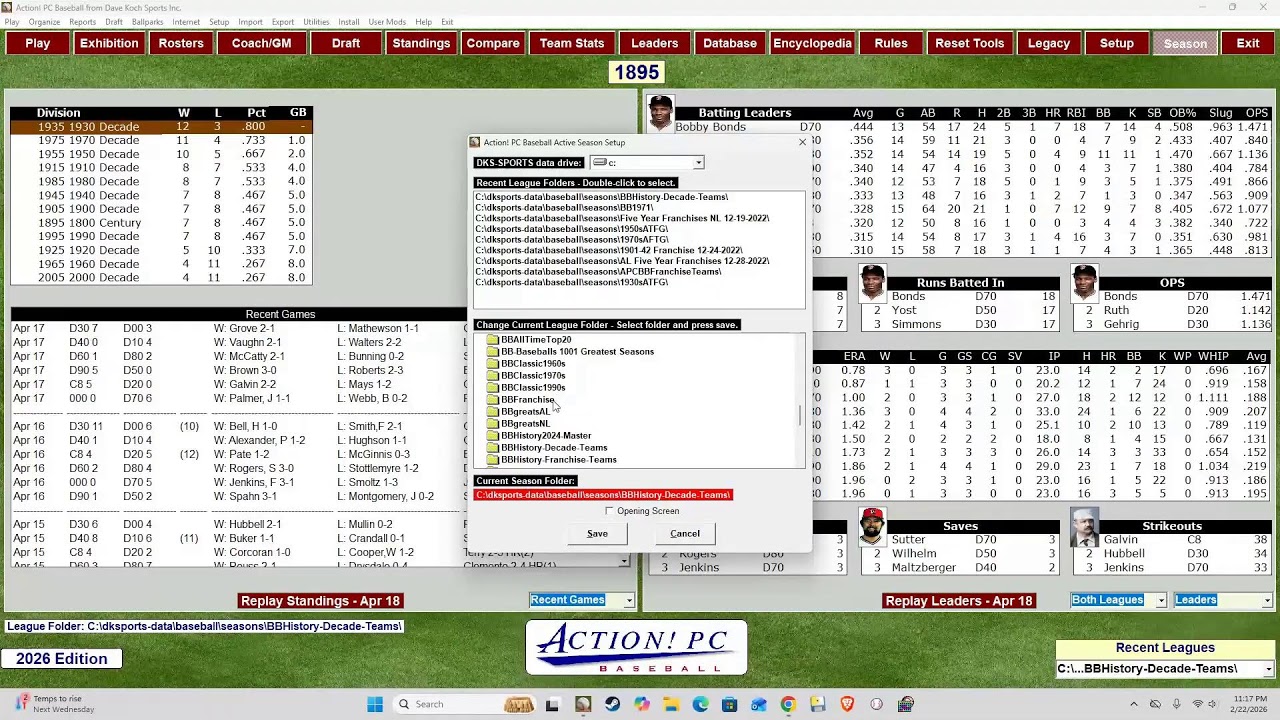Show hidden system tray icons
1280x720 pixels.
[1133, 704]
